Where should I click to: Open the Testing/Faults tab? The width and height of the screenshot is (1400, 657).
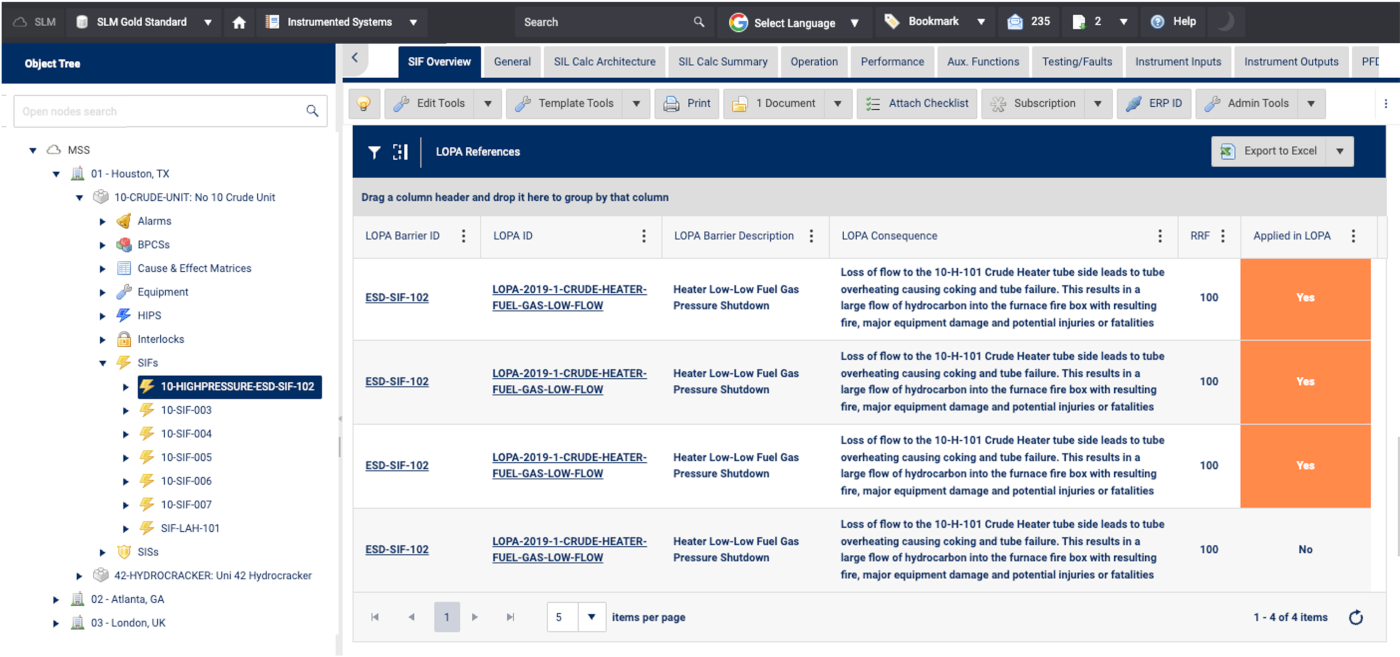tap(1076, 62)
